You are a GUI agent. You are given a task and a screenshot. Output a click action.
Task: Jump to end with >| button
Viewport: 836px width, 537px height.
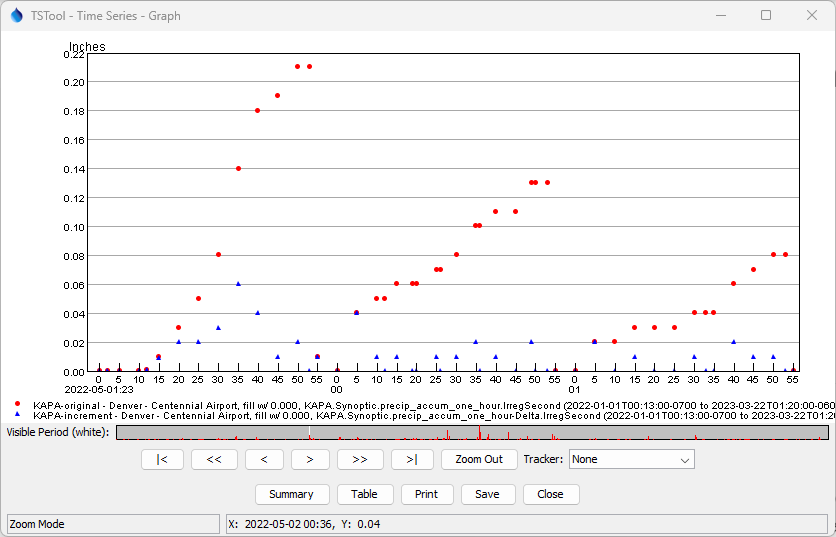click(412, 459)
